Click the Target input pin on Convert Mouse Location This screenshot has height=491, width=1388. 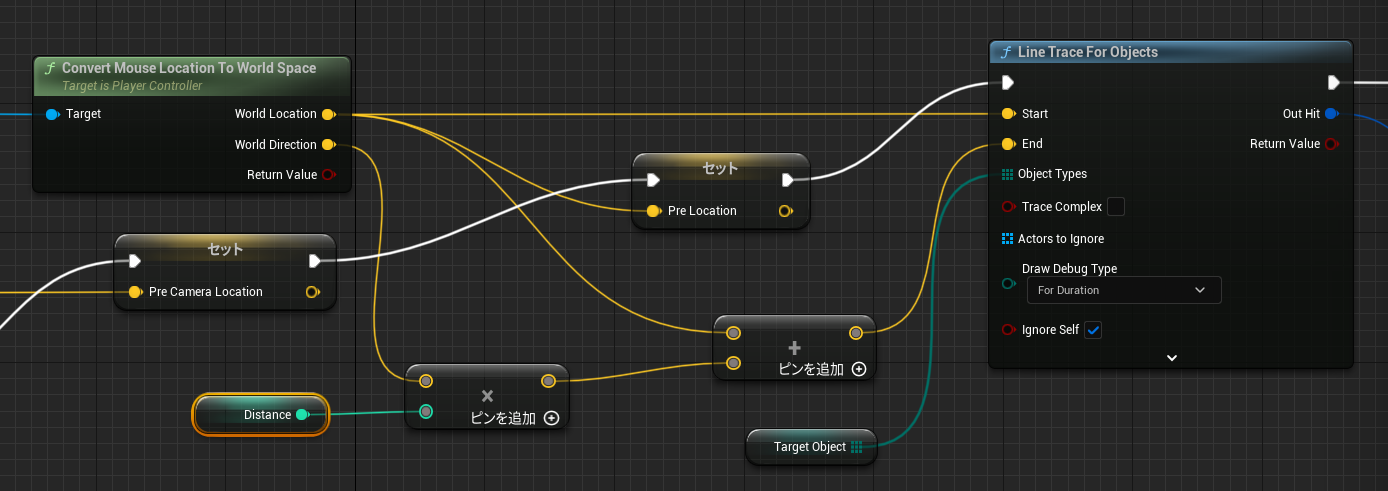pyautogui.click(x=53, y=114)
